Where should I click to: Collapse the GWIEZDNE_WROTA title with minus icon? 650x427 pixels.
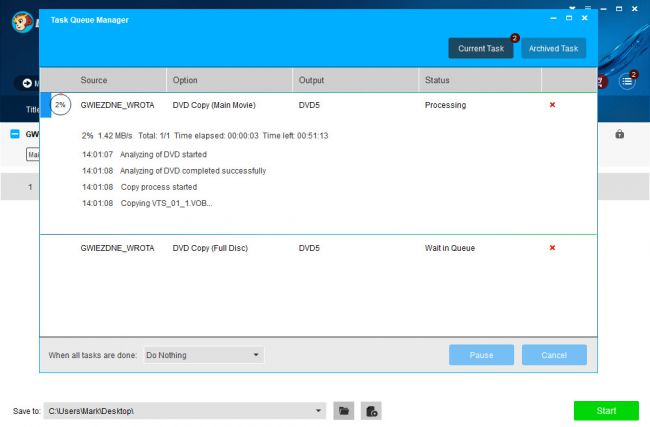pyautogui.click(x=15, y=134)
